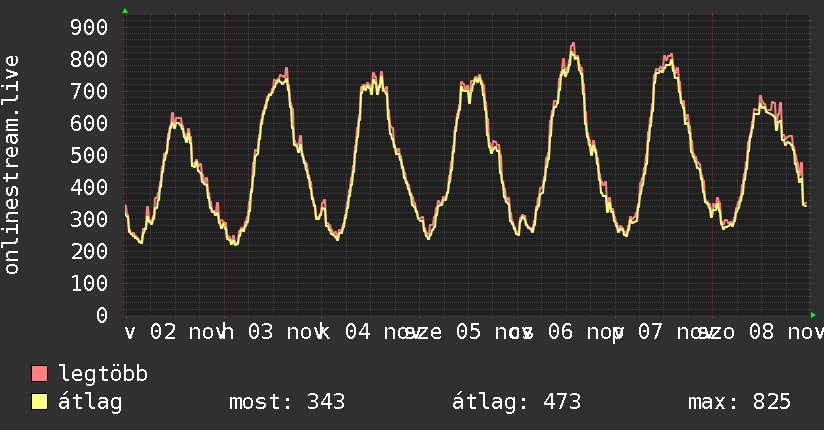The image size is (824, 430).
Task: Click the y-axis label 200
Action: point(89,251)
